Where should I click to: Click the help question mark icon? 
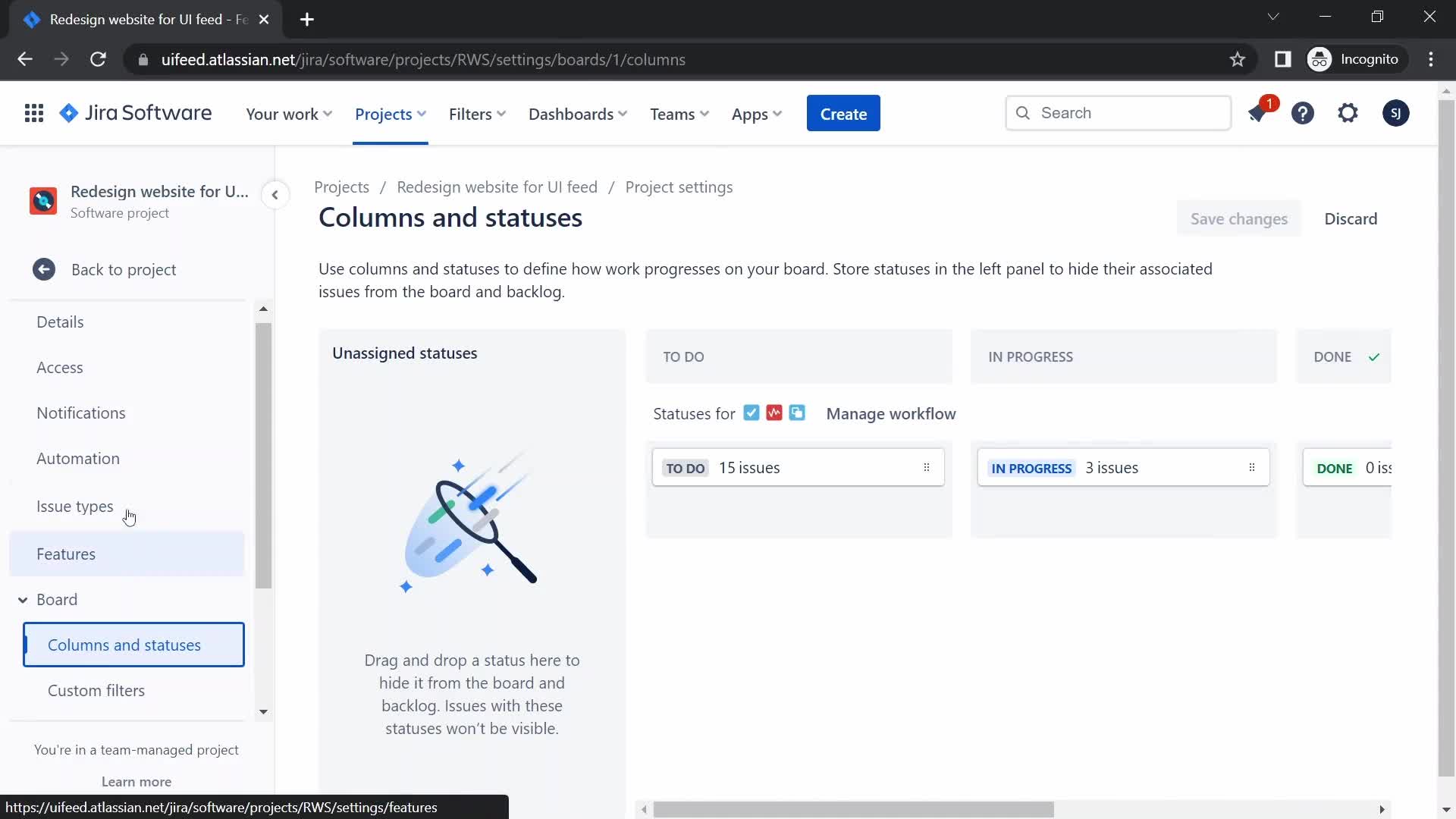[1303, 113]
